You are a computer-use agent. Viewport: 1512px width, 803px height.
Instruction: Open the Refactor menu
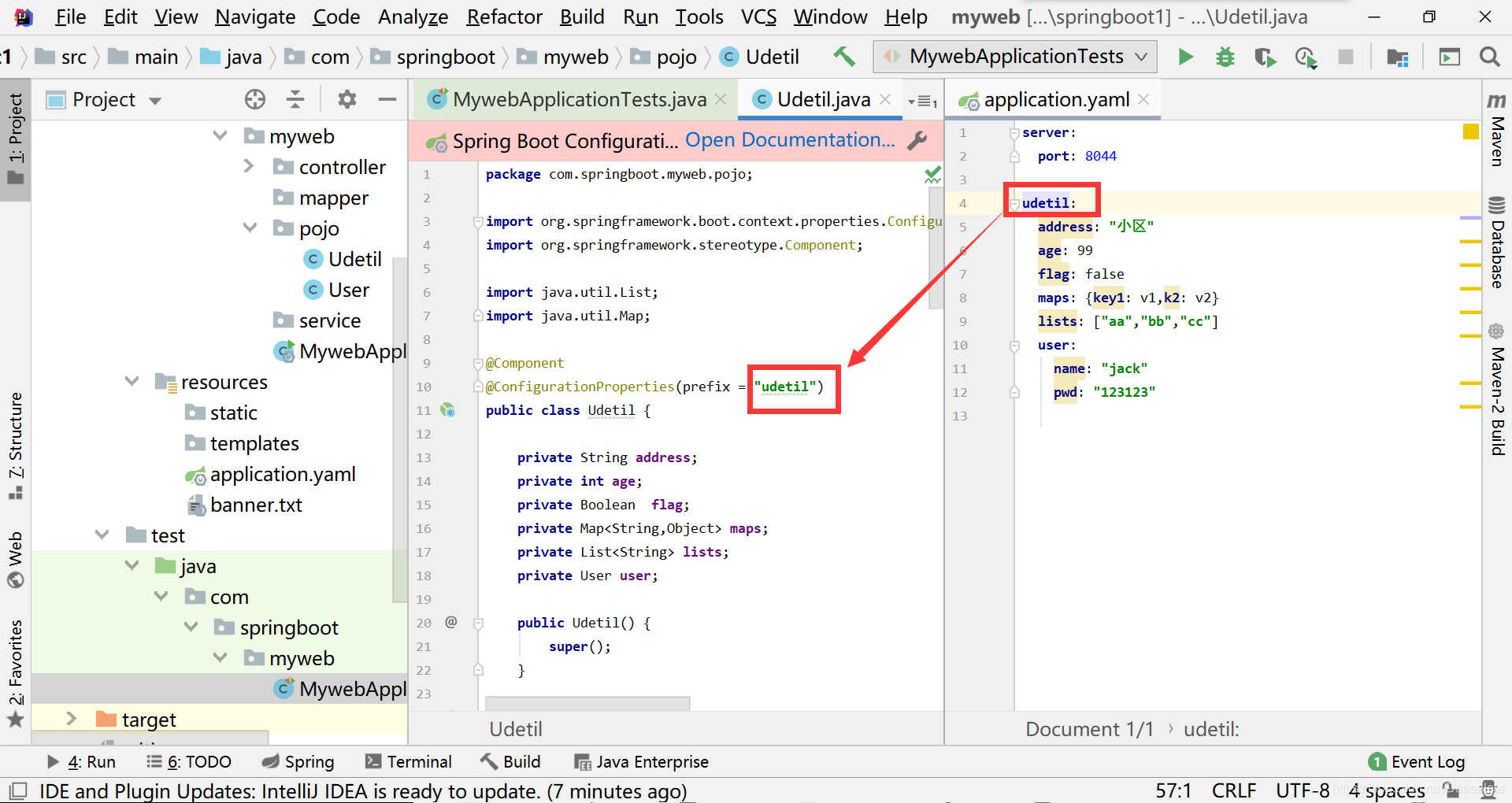tap(504, 17)
